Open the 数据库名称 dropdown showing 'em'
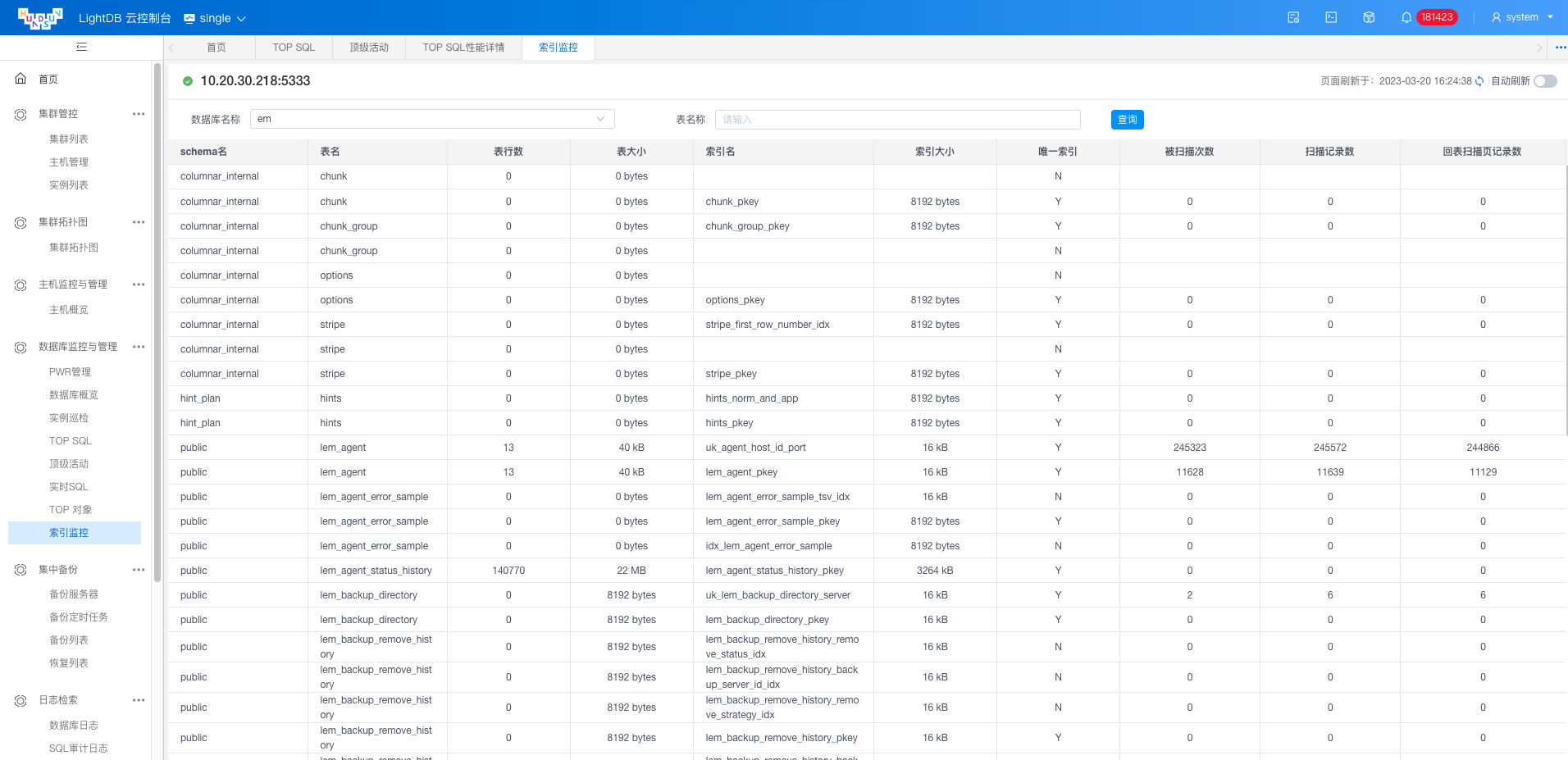 click(432, 119)
